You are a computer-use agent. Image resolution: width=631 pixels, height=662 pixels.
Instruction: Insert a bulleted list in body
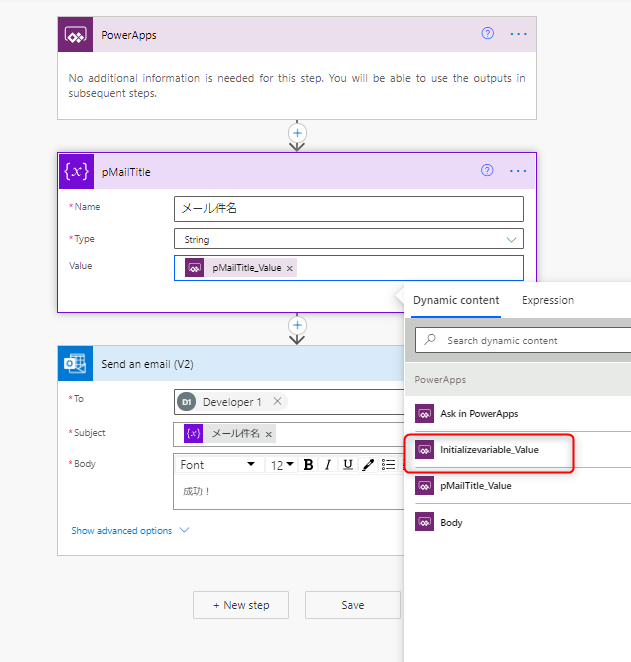[388, 465]
